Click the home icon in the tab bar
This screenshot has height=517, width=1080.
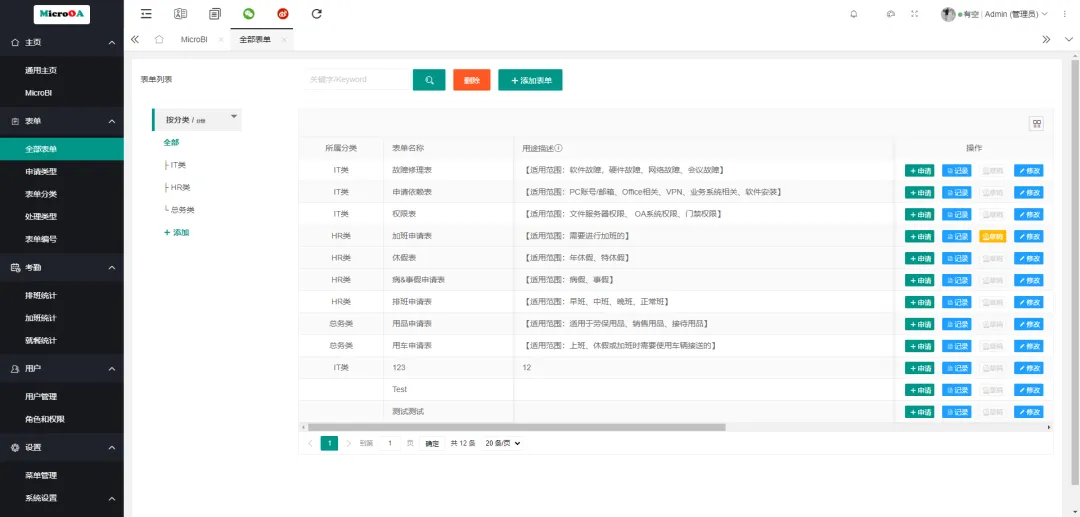[158, 39]
